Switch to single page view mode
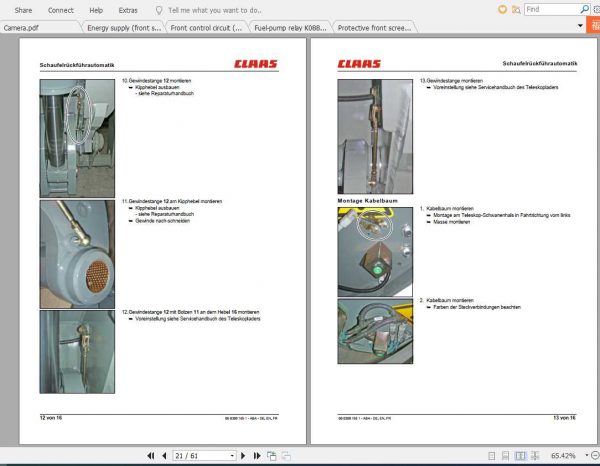This screenshot has height=466, width=600. pyautogui.click(x=489, y=456)
